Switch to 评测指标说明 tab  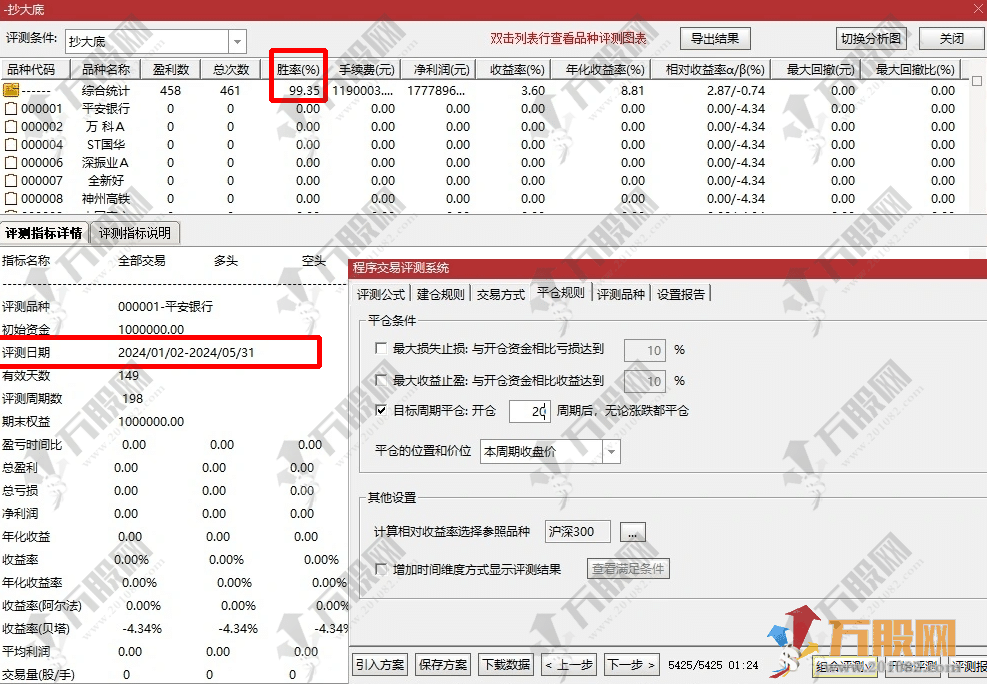[135, 233]
